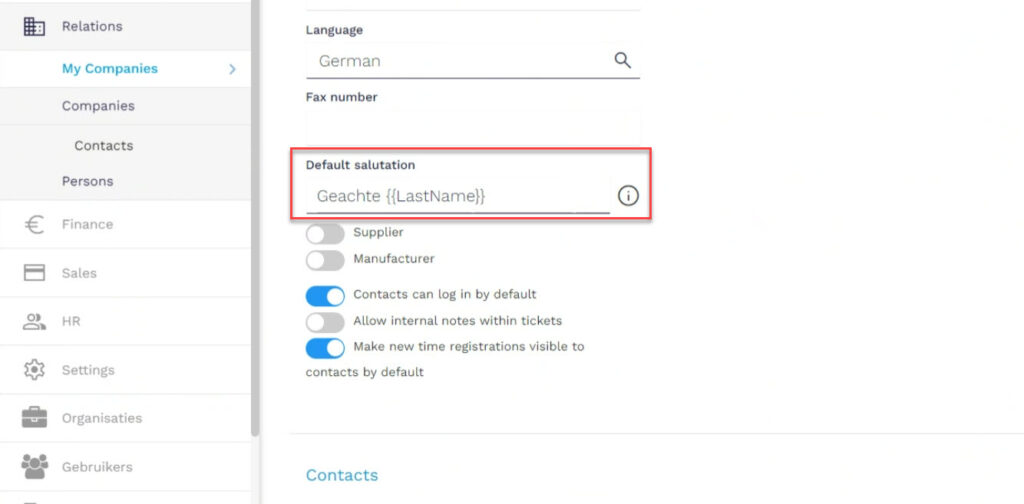Click the Gebruikers users group icon

pos(34,466)
